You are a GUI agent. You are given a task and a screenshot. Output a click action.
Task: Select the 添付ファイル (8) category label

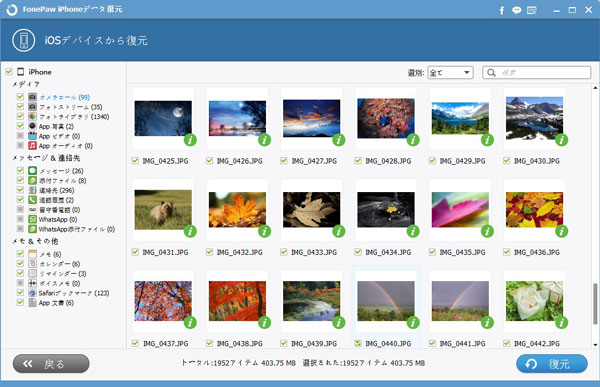(x=62, y=181)
